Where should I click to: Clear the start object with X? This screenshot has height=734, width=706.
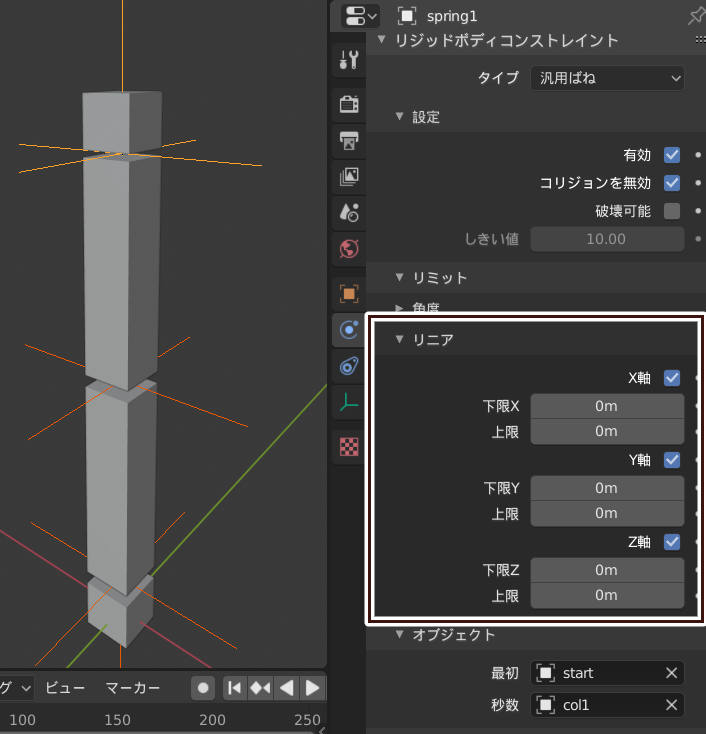671,673
